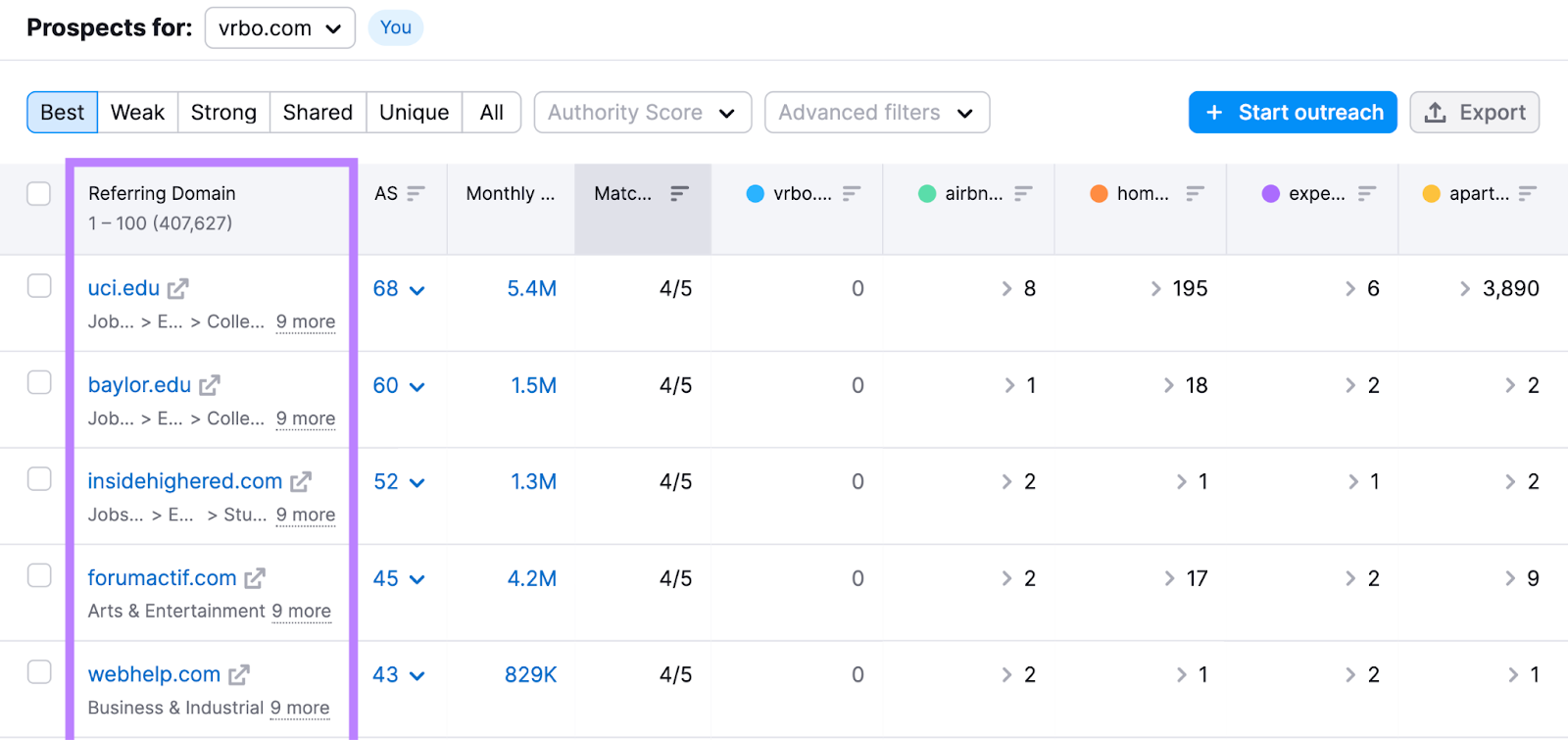Sort the Matches column using its icon

pyautogui.click(x=679, y=194)
